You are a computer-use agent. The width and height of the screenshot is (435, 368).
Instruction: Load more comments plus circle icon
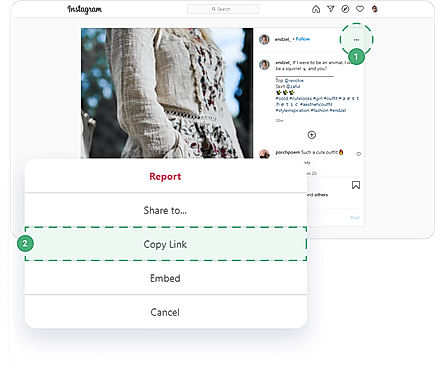pyautogui.click(x=312, y=135)
